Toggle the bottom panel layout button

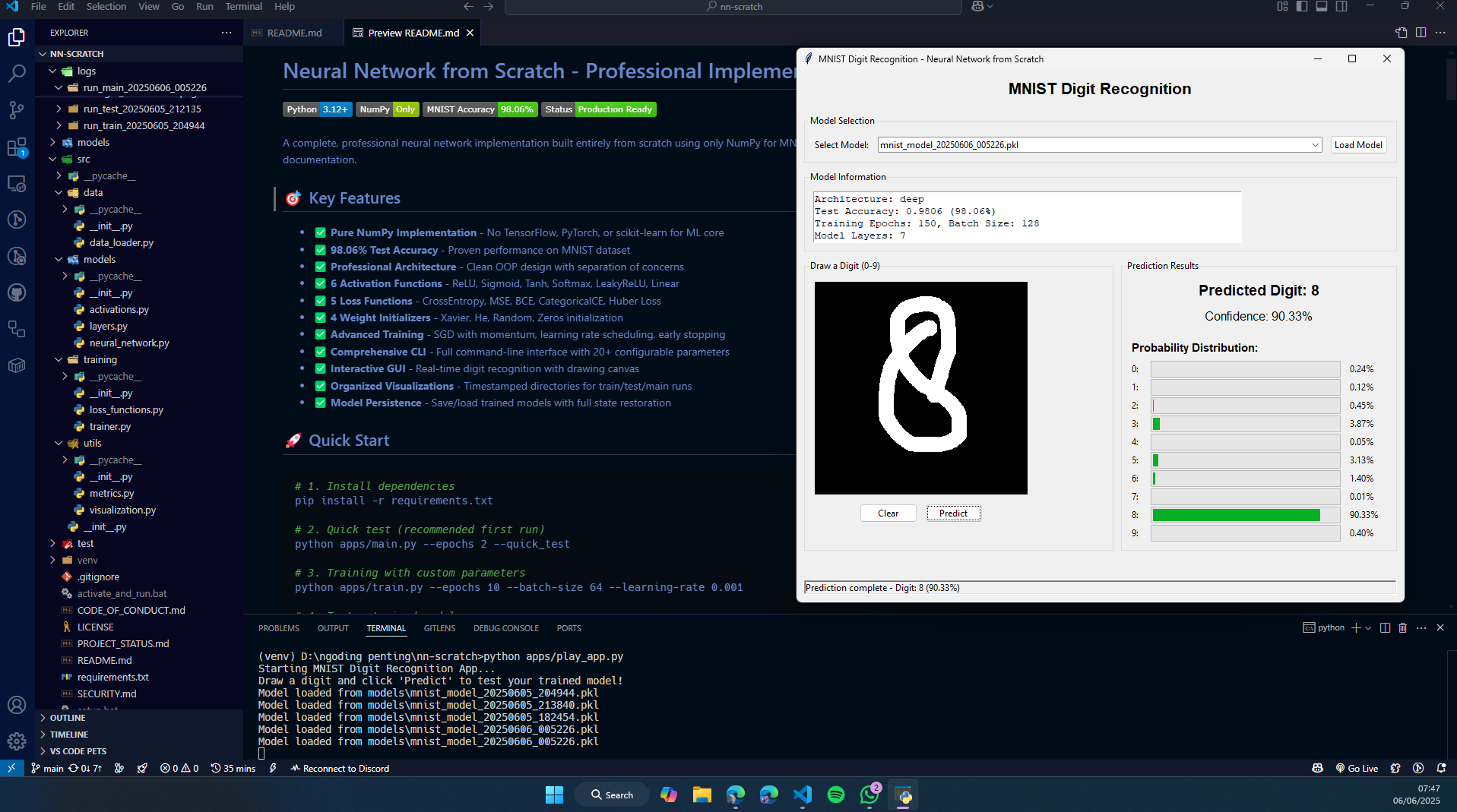(1322, 7)
